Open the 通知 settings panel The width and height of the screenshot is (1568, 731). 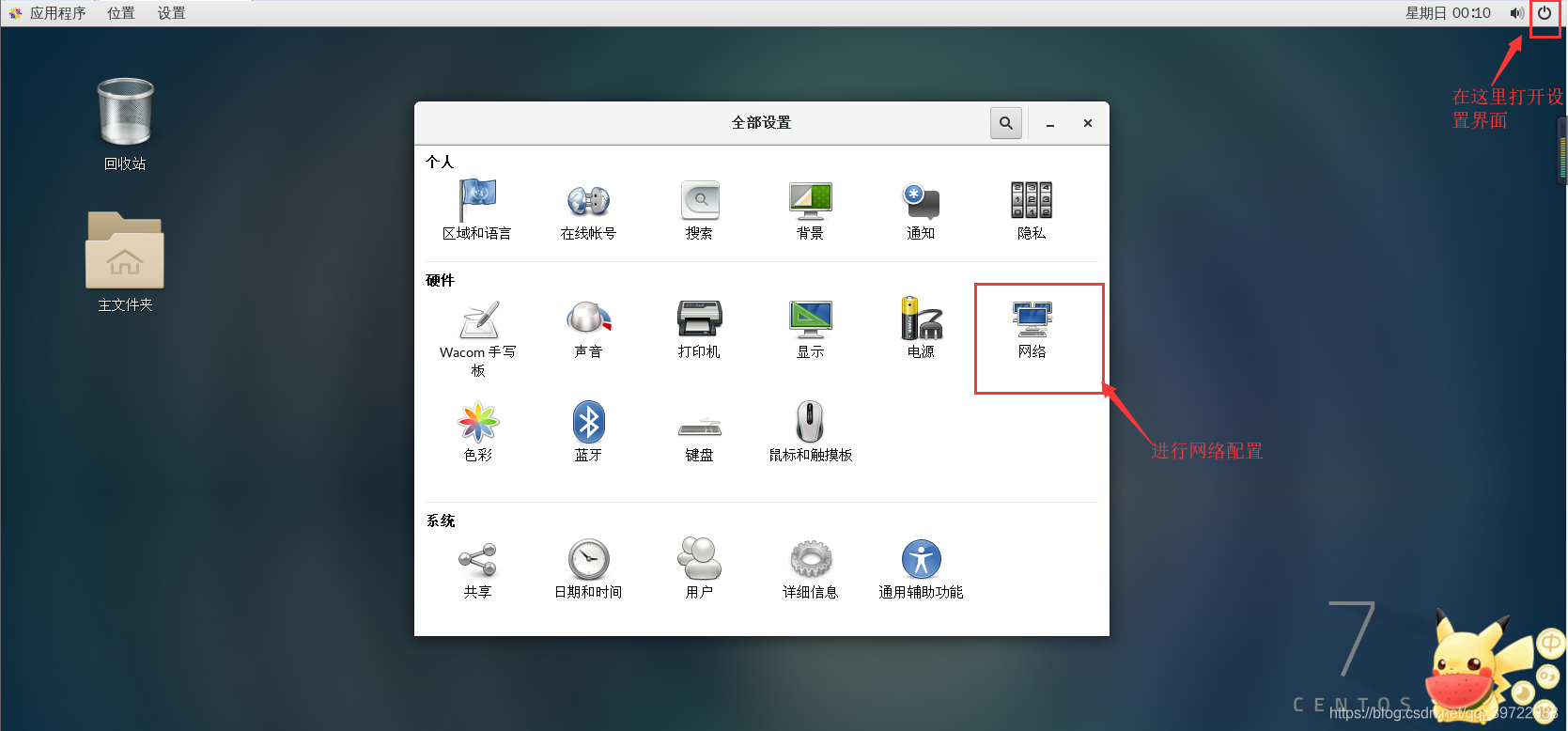[x=921, y=210]
